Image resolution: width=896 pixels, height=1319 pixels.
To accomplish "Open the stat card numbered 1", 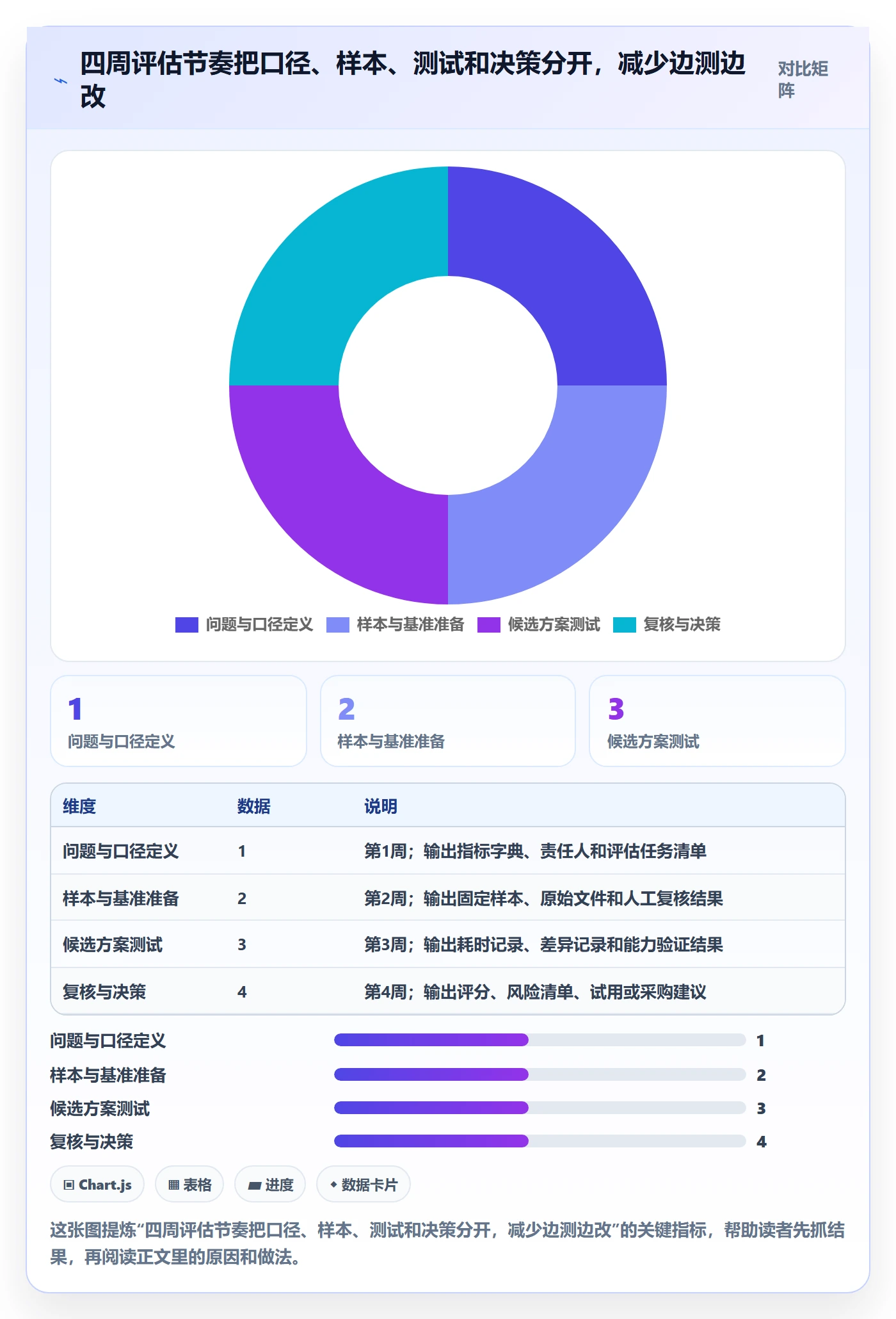I will click(179, 721).
